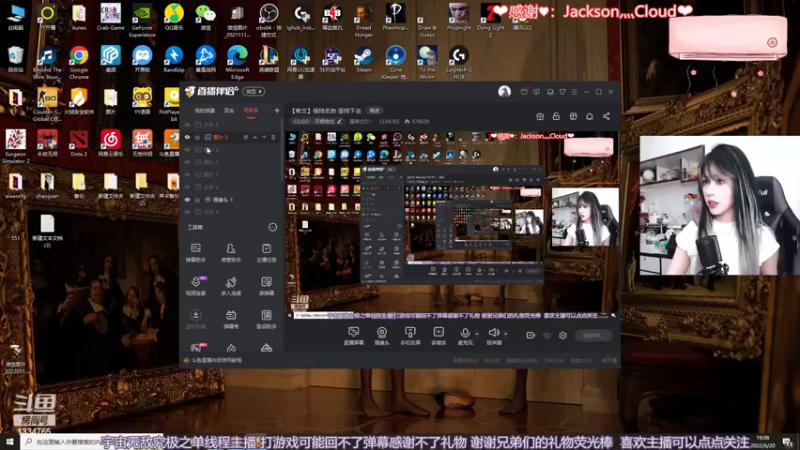Toggle lock on source 图片 5
Image resolution: width=800 pixels, height=450 pixels.
197,137
